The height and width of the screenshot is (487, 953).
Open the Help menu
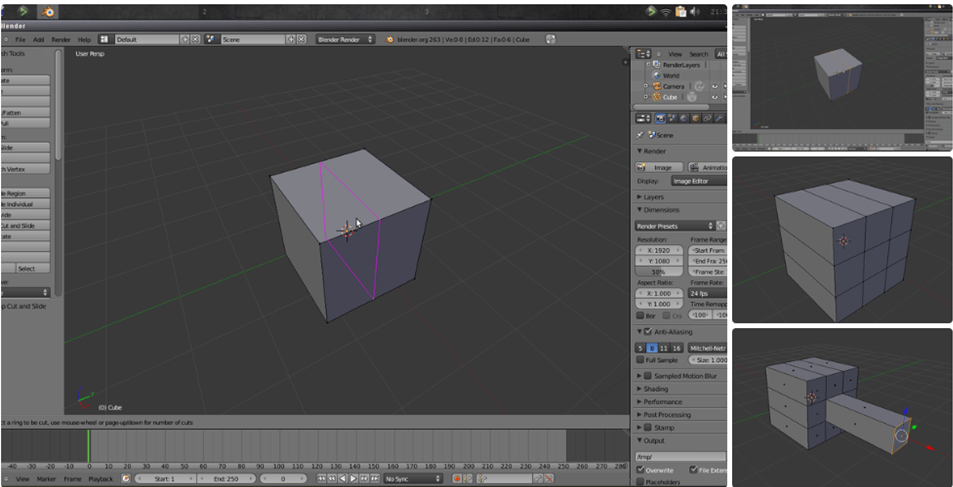click(x=84, y=40)
